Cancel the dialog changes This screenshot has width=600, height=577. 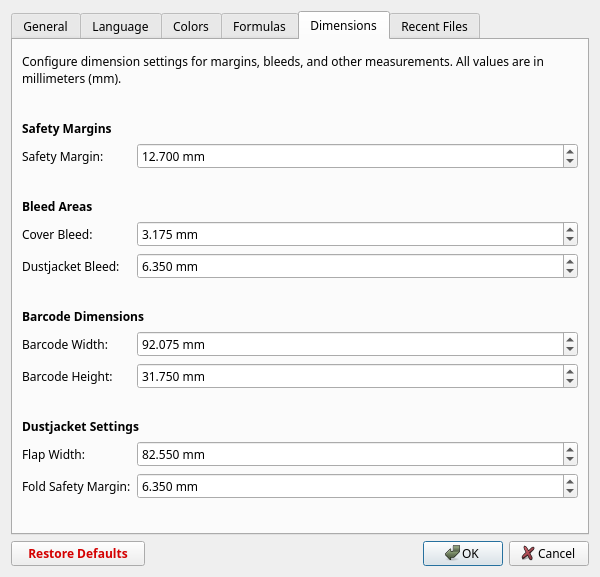(548, 553)
